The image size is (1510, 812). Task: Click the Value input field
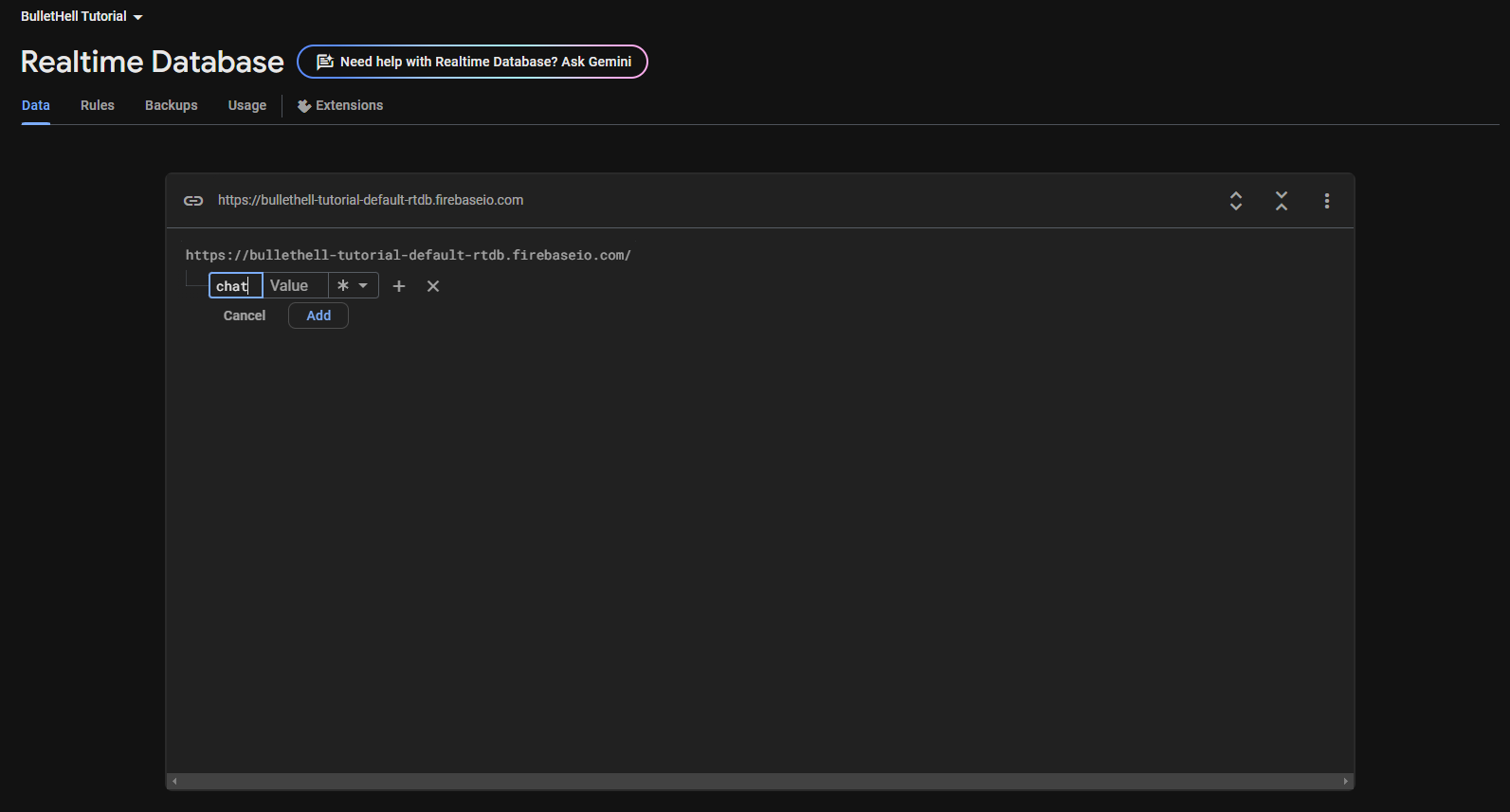295,286
